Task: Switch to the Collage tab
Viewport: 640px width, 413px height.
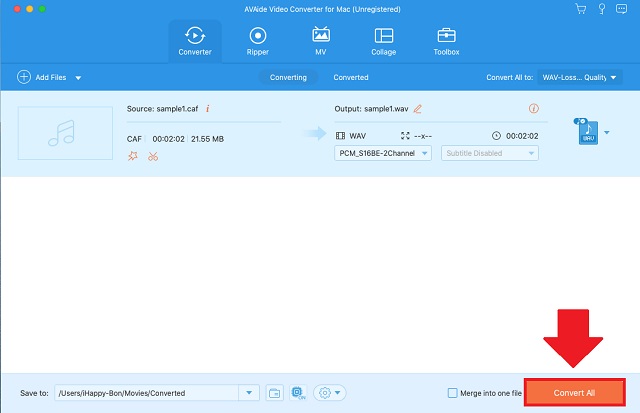Action: pyautogui.click(x=384, y=41)
